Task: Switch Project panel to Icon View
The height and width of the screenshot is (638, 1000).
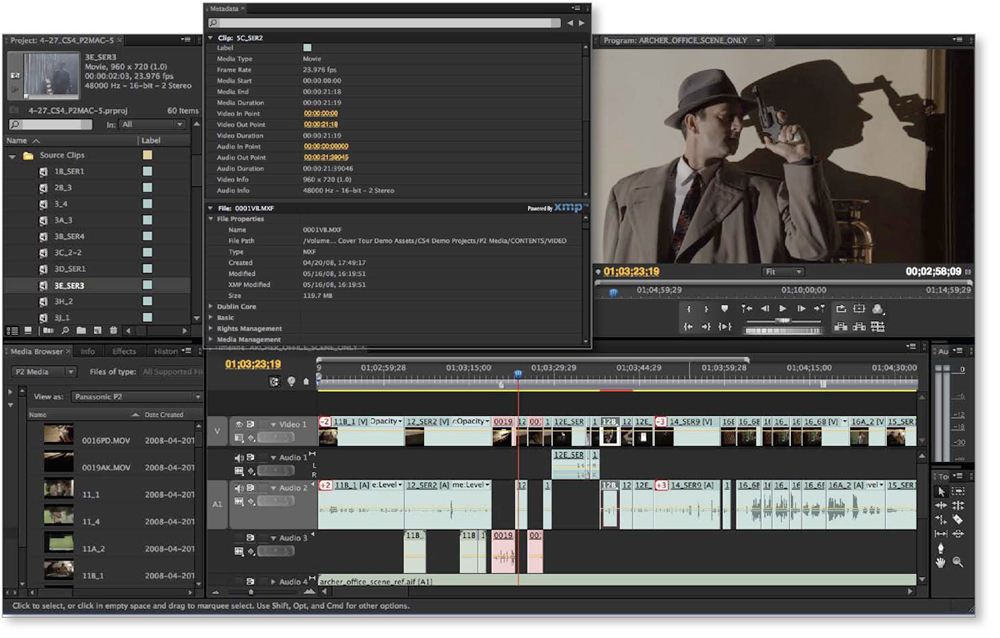Action: (28, 330)
